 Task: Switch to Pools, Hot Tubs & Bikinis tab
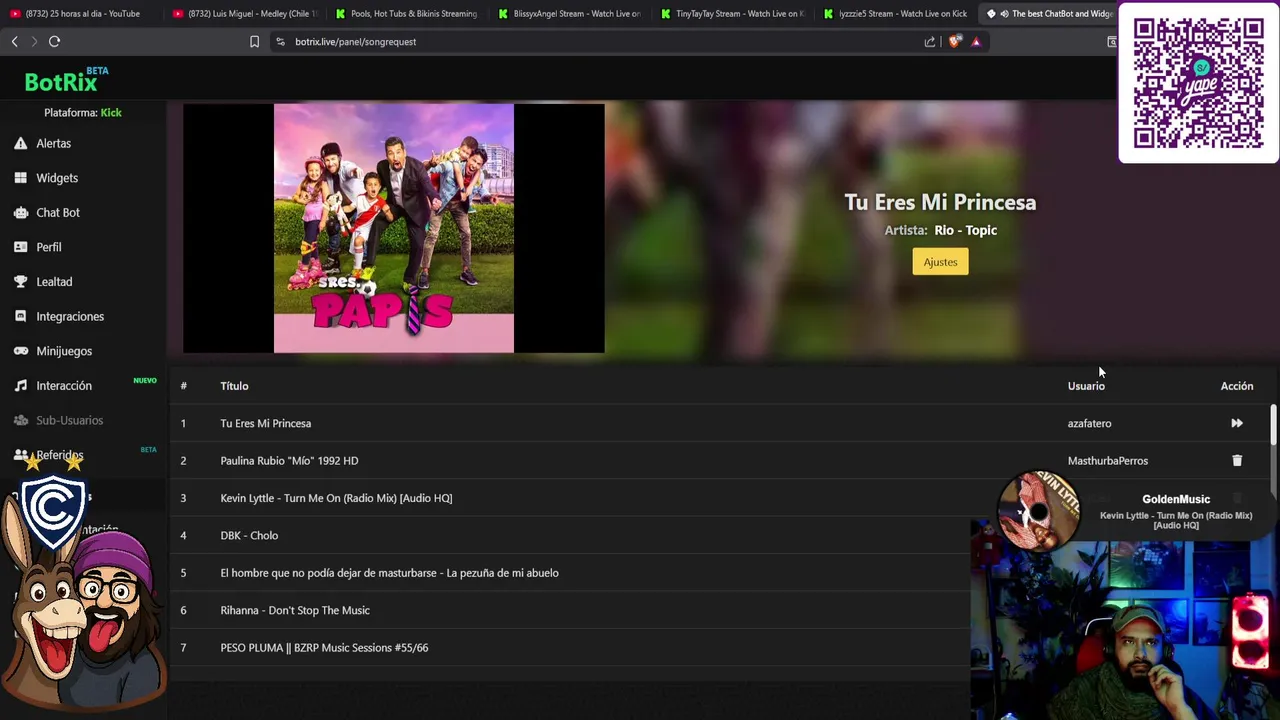(x=406, y=14)
